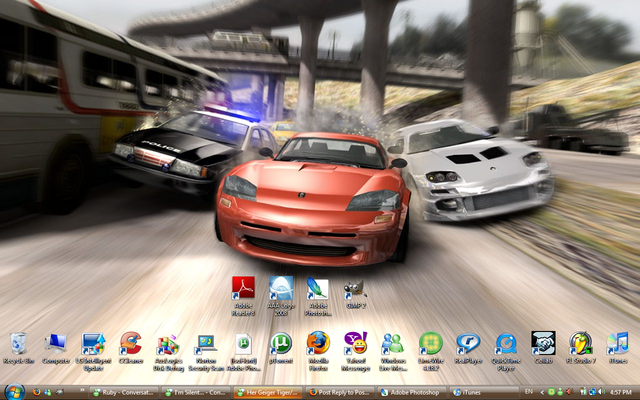Launch RealPlayer from the desktop
Viewport: 640px width, 400px height.
tap(468, 345)
